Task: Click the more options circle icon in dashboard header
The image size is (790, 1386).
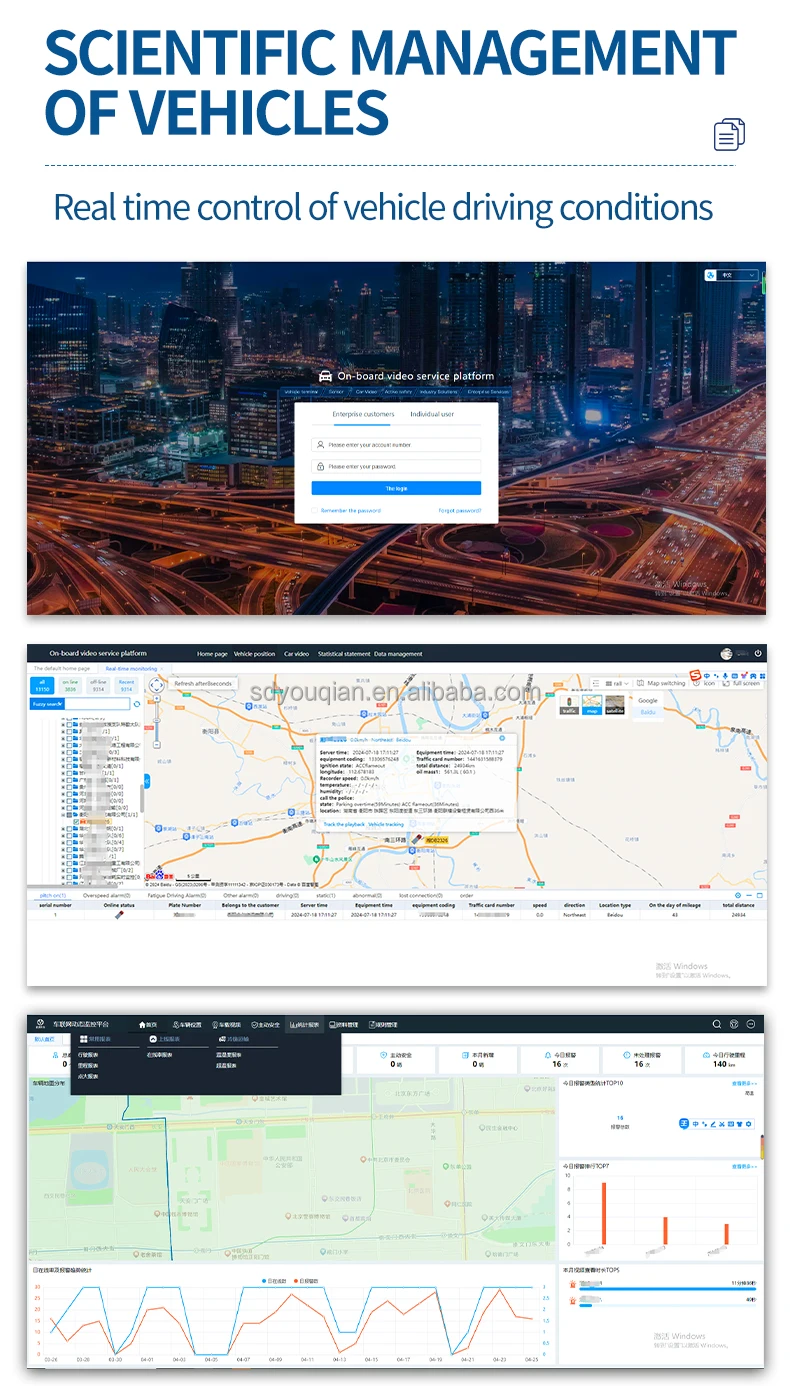Action: tap(751, 1024)
